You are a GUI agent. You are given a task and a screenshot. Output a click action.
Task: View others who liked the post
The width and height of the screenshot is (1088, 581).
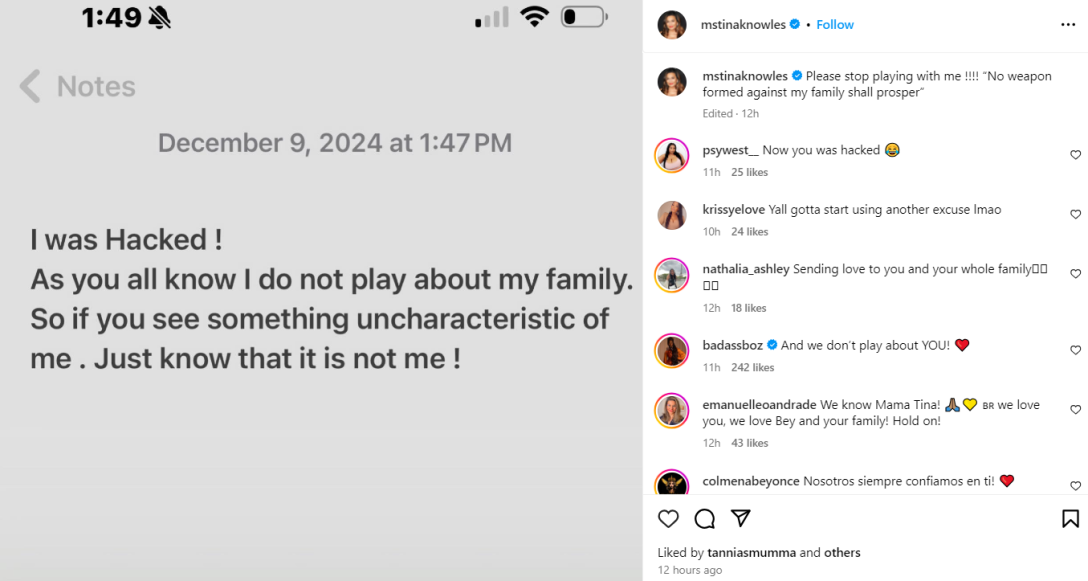[843, 552]
